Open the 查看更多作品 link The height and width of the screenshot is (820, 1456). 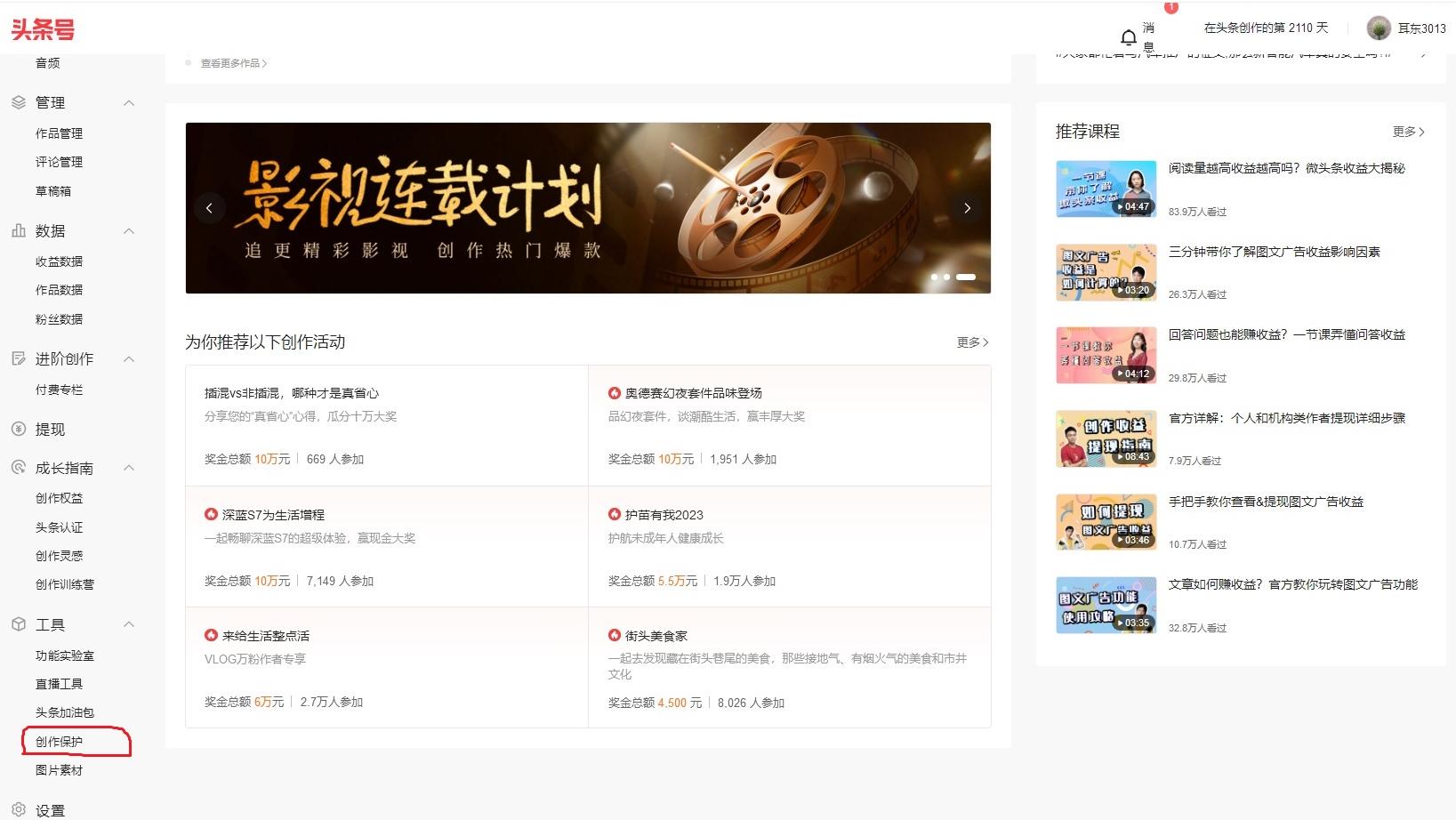tap(234, 63)
